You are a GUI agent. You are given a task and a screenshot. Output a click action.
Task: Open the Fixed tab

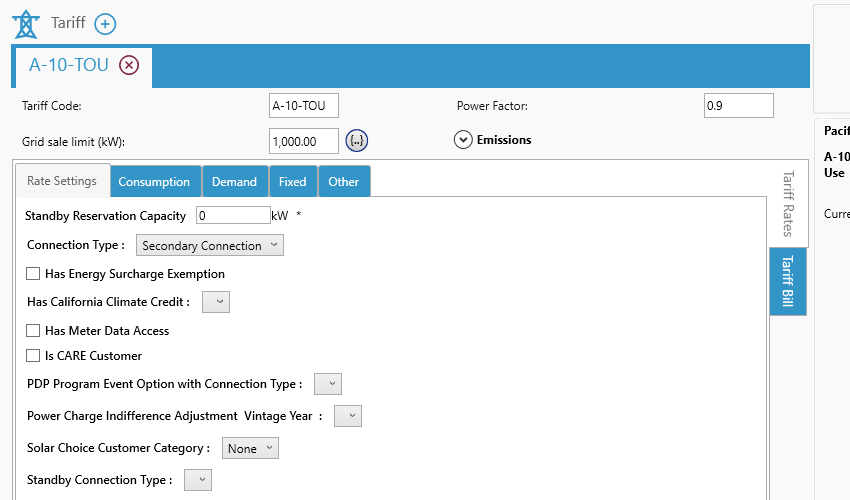[x=292, y=182]
